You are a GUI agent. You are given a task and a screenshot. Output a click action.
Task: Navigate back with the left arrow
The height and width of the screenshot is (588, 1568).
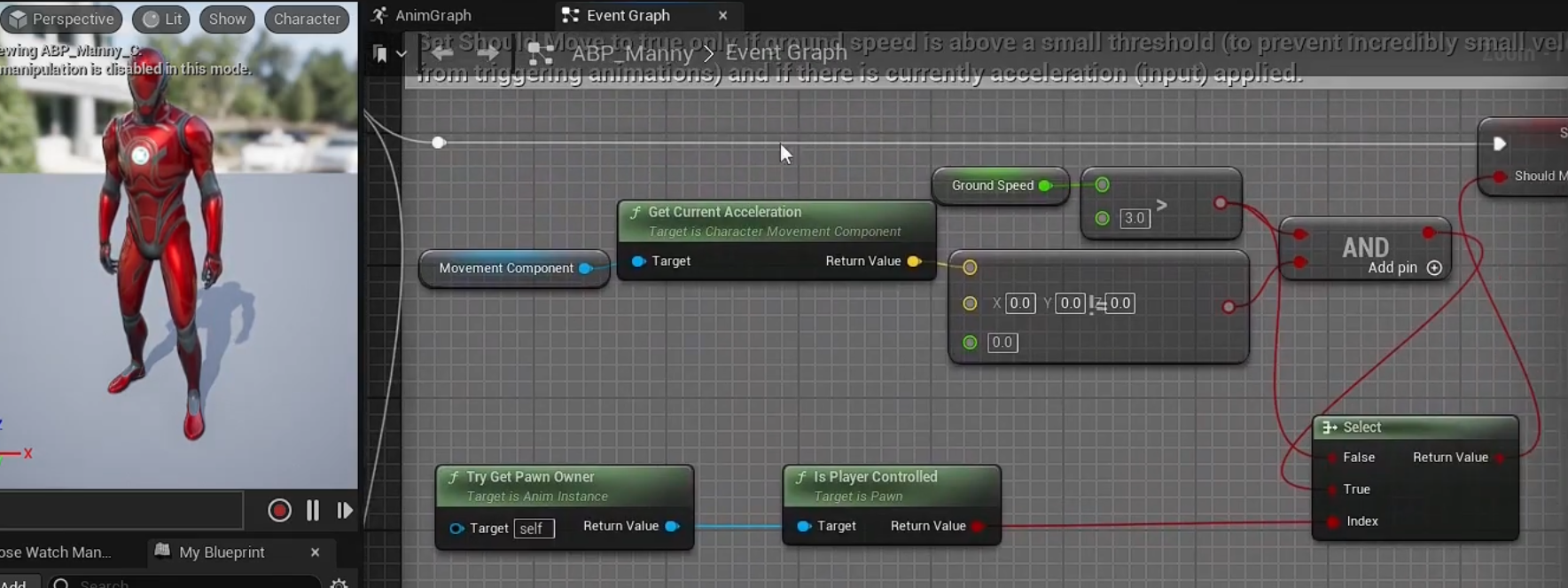441,53
